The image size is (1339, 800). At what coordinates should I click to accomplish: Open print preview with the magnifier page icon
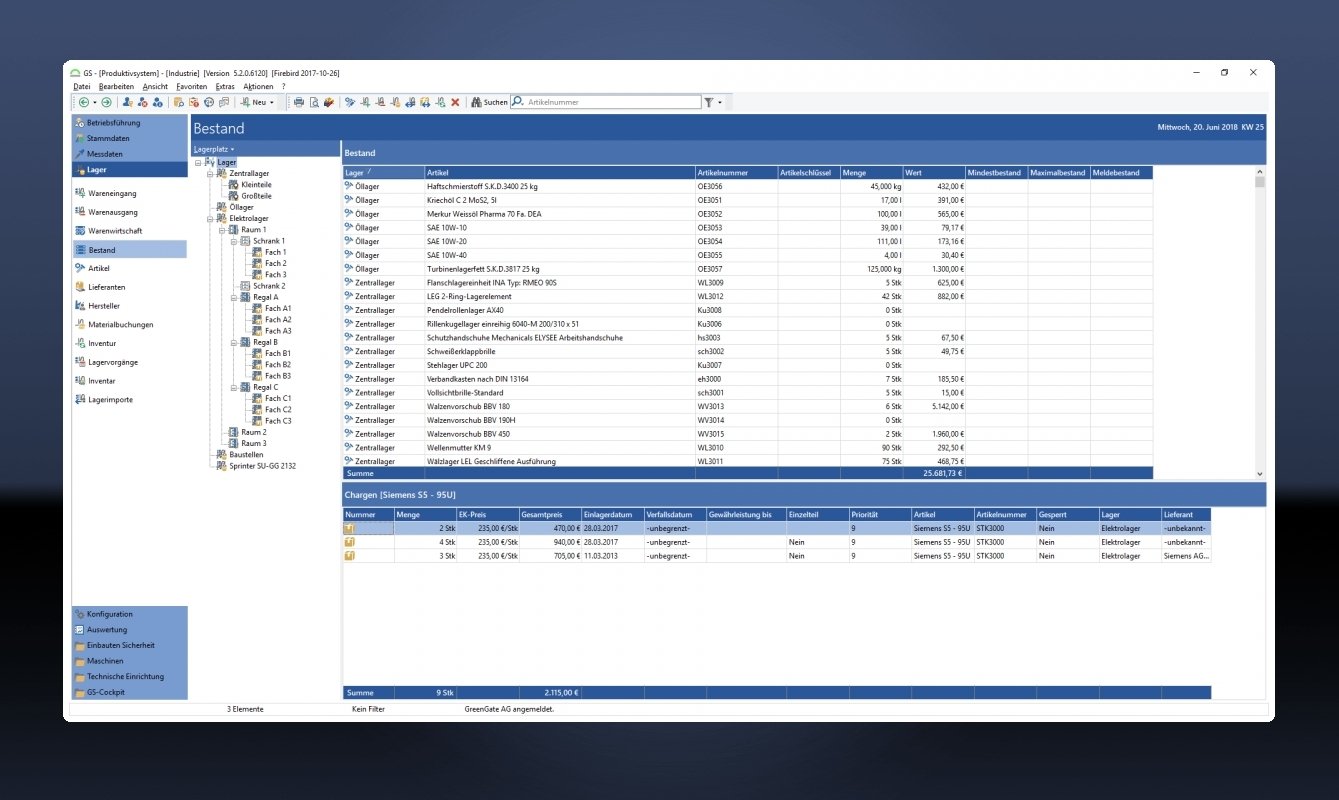click(313, 102)
